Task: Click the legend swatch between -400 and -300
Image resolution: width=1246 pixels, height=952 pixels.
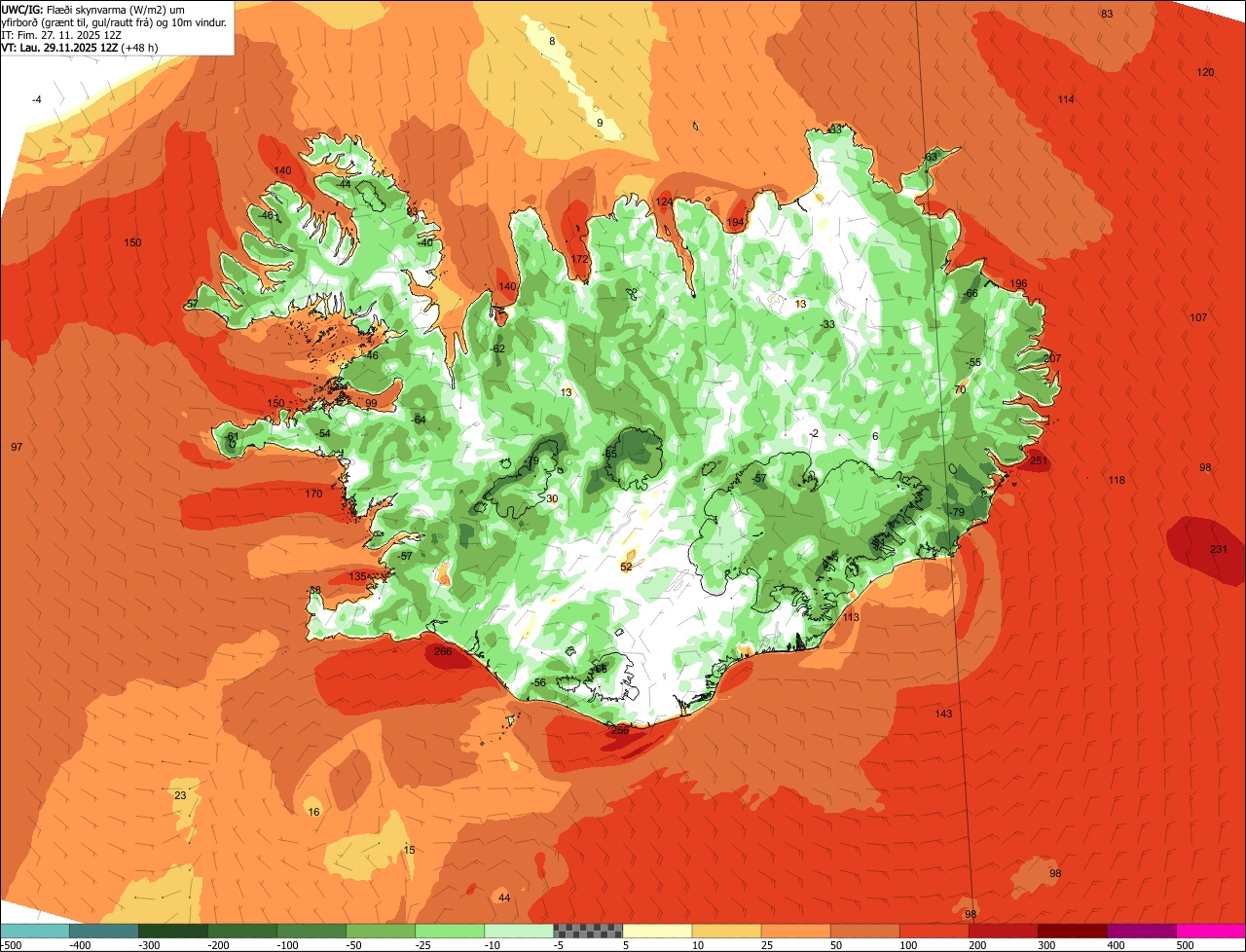Action: [104, 931]
